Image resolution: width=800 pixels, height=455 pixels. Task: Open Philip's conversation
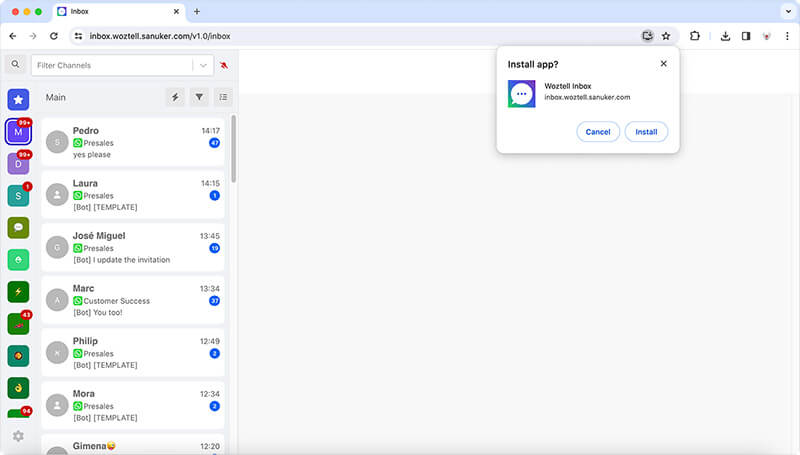click(133, 352)
